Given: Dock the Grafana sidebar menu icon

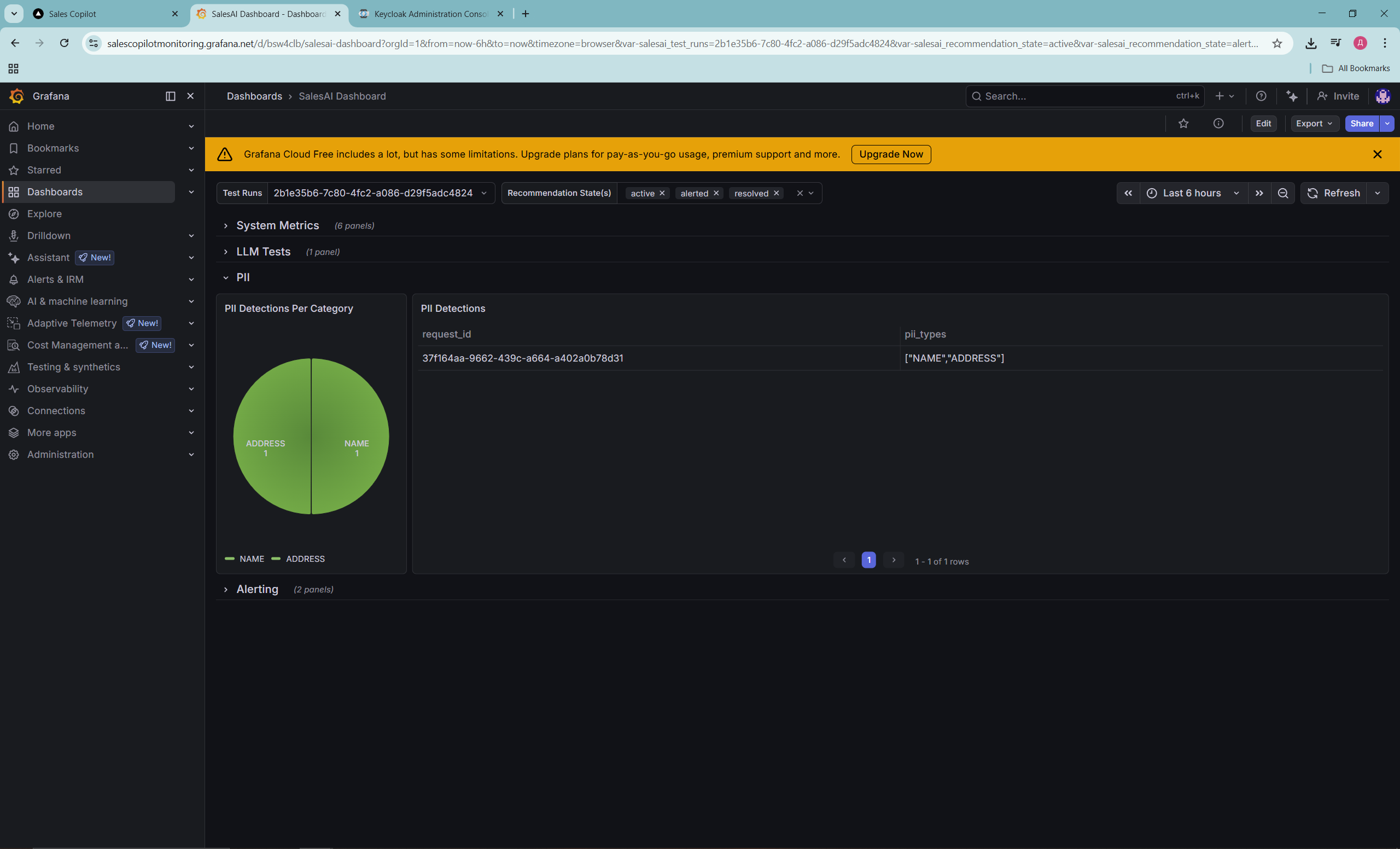Looking at the screenshot, I should (171, 96).
